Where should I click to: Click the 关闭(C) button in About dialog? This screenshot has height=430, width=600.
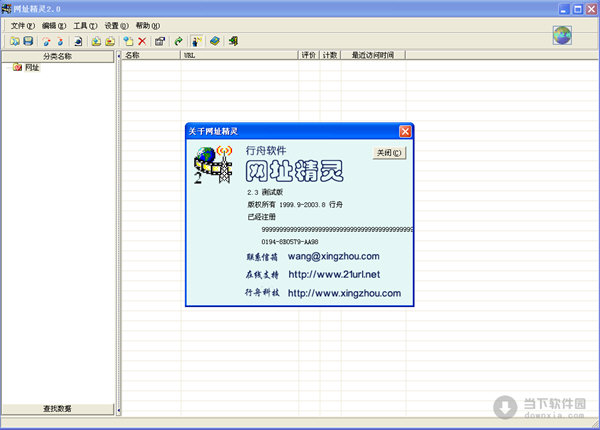(x=389, y=153)
